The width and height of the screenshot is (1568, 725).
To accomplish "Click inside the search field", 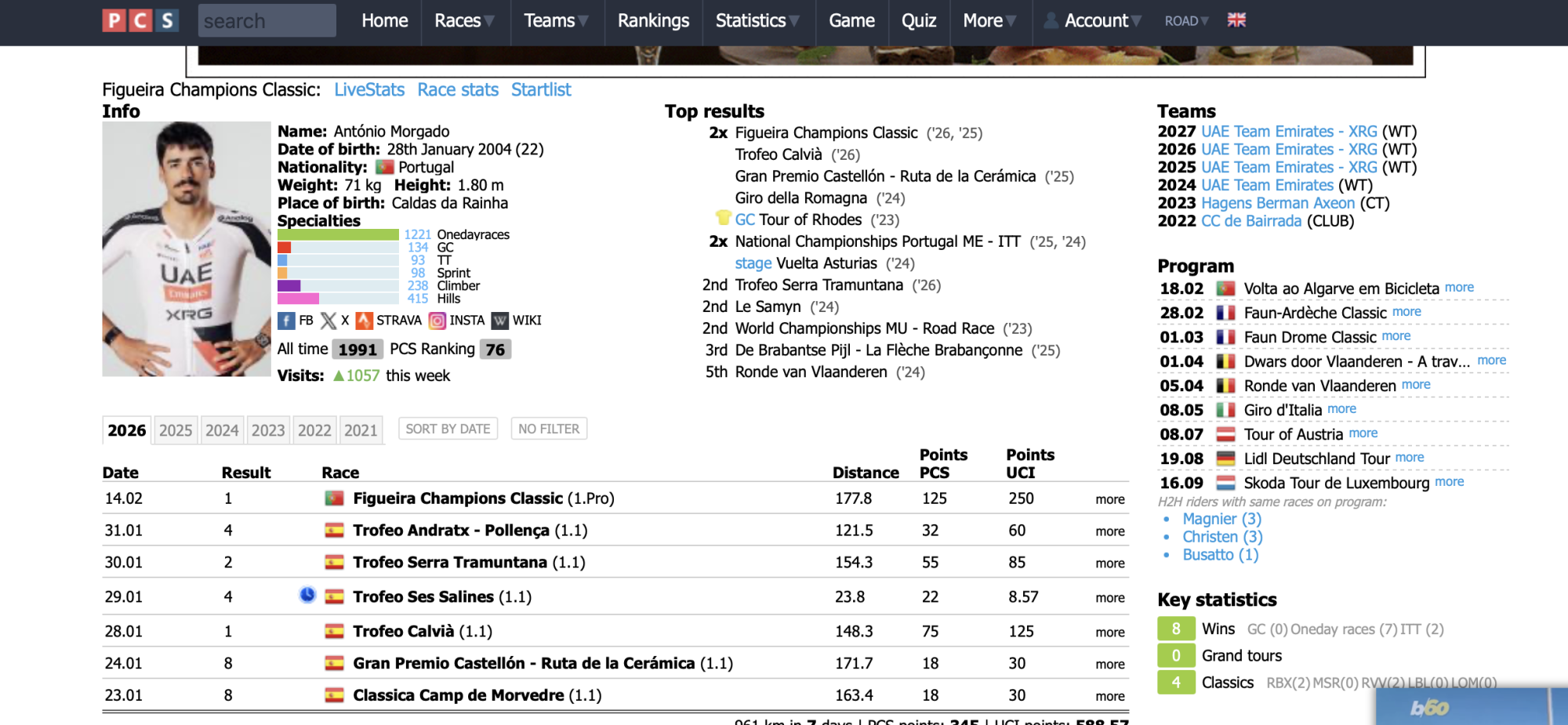I will pos(267,20).
